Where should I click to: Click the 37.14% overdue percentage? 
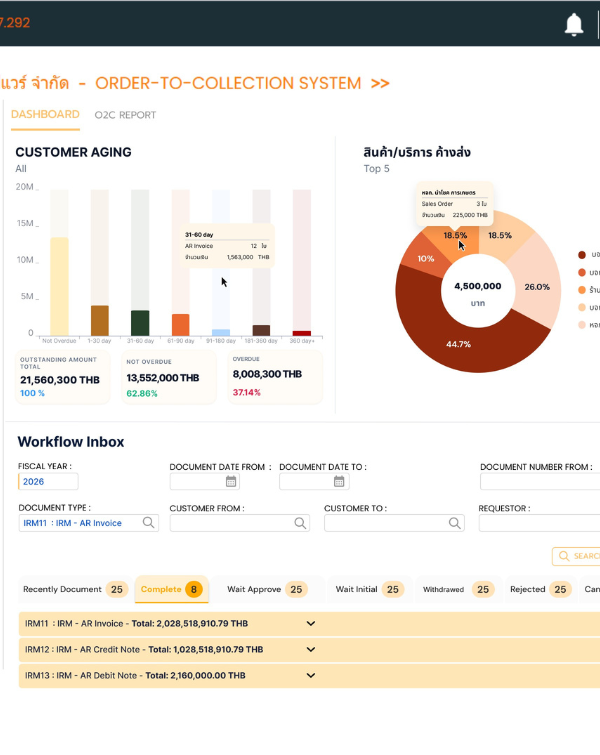247,392
